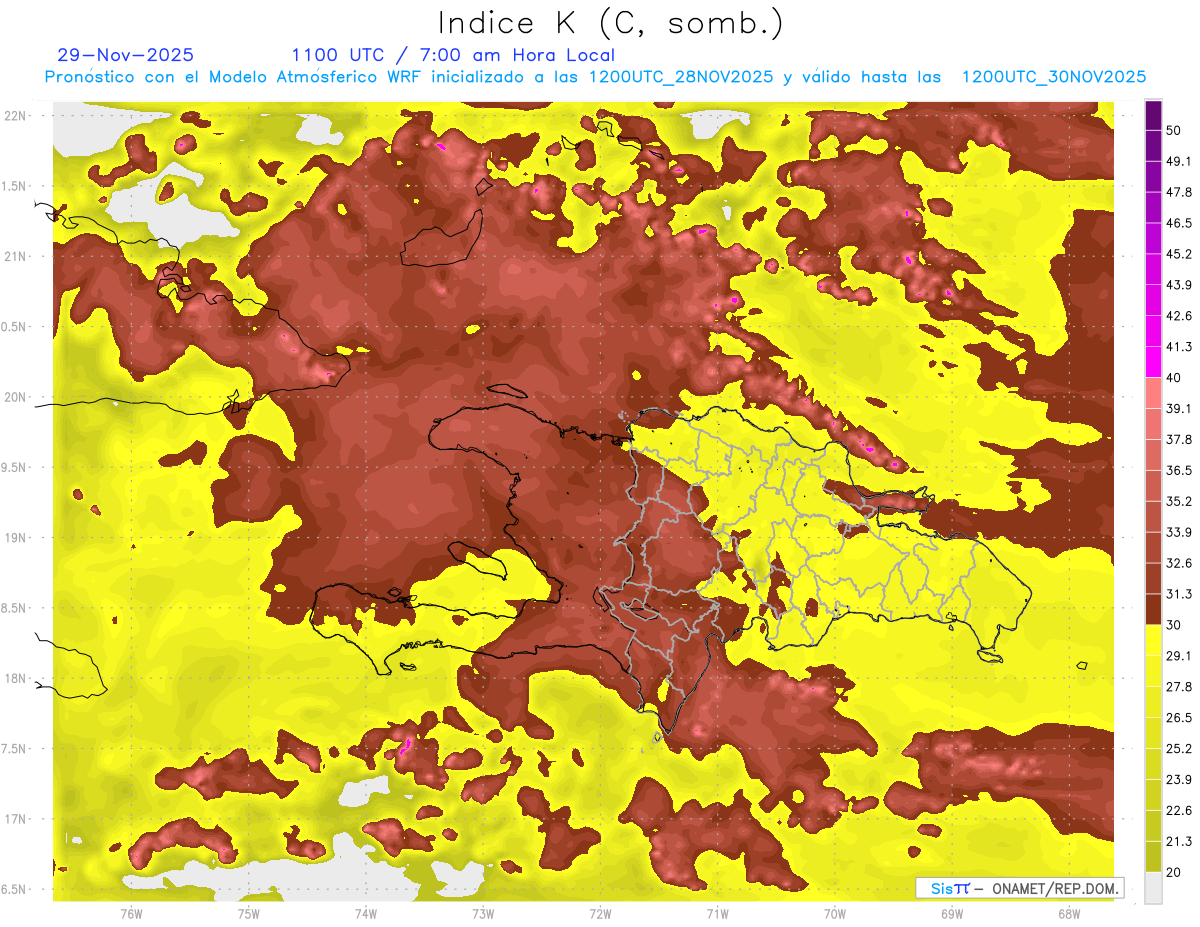1200x927 pixels.
Task: Click the initialization time "1200UTC_28NOV2025"
Action: coord(681,77)
